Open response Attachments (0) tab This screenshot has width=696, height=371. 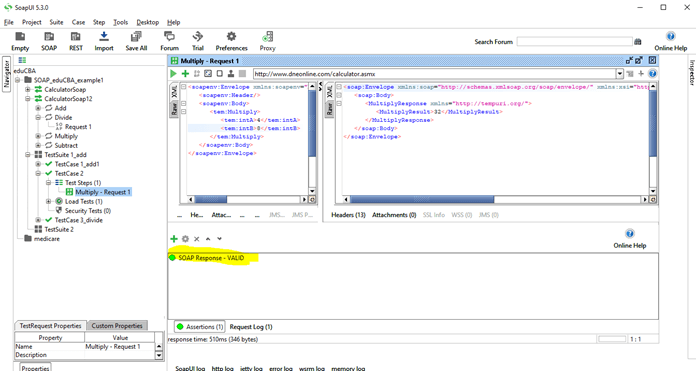[394, 215]
